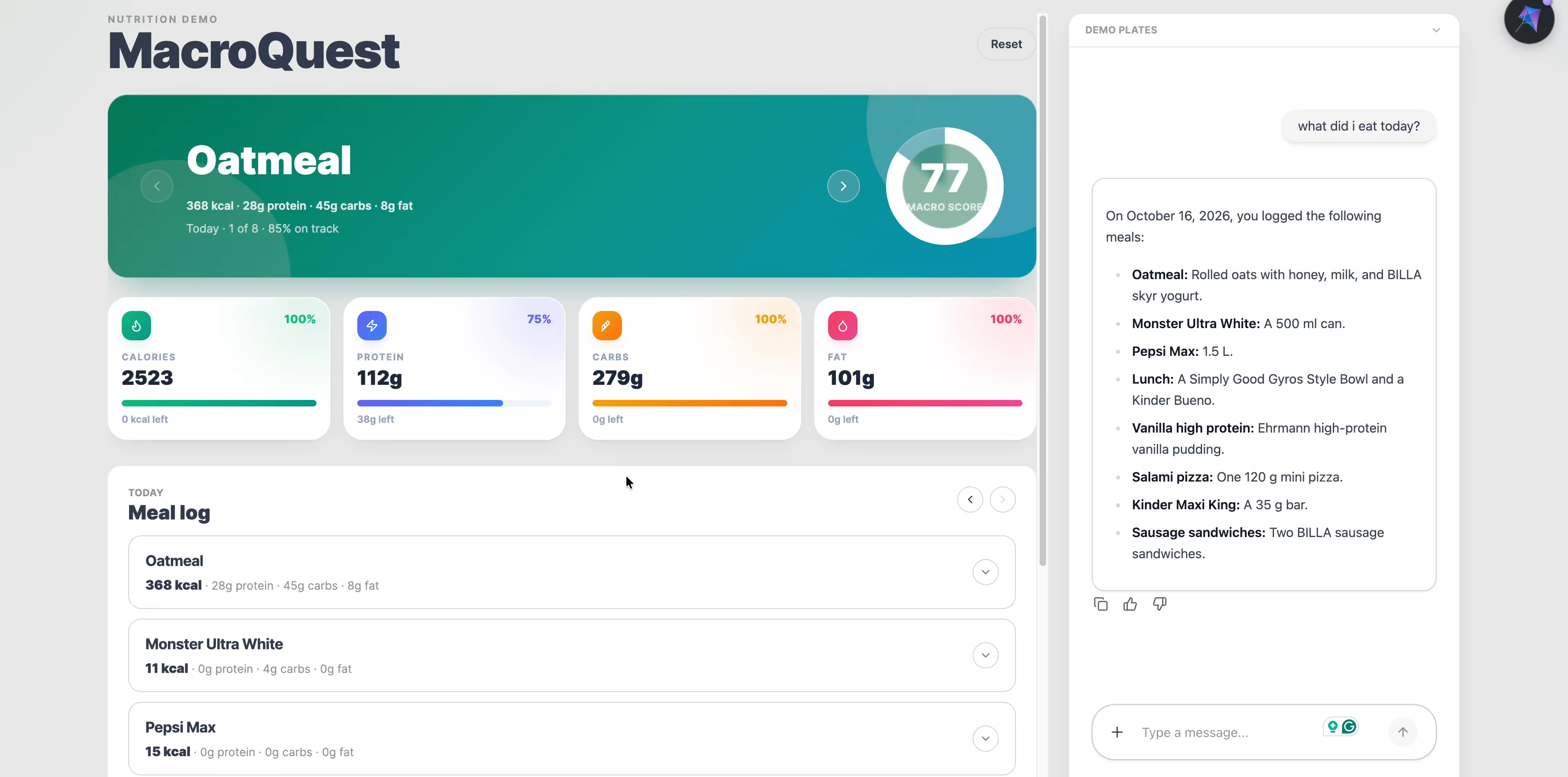Open the Grammarly extension icon
1568x777 pixels.
pyautogui.click(x=1349, y=726)
